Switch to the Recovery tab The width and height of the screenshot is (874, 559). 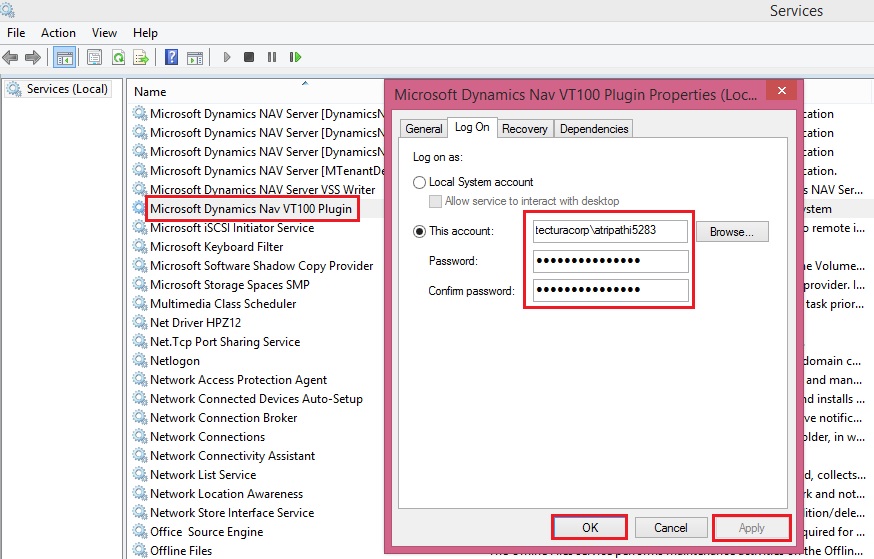[x=524, y=128]
